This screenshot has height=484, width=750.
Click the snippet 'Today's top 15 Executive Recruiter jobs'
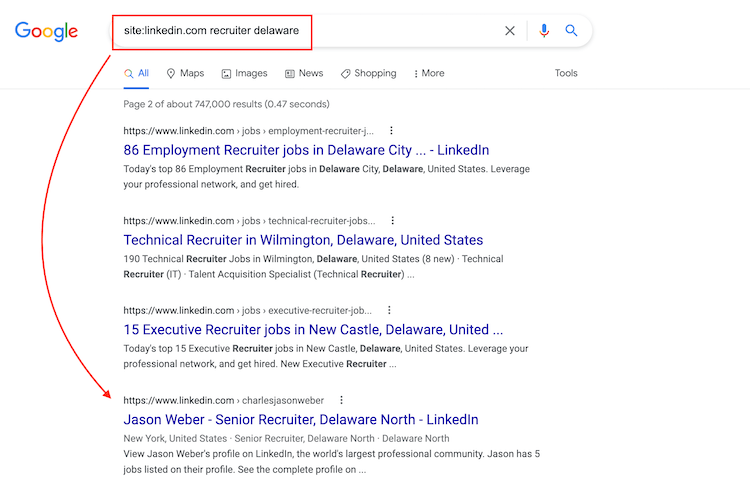[326, 356]
